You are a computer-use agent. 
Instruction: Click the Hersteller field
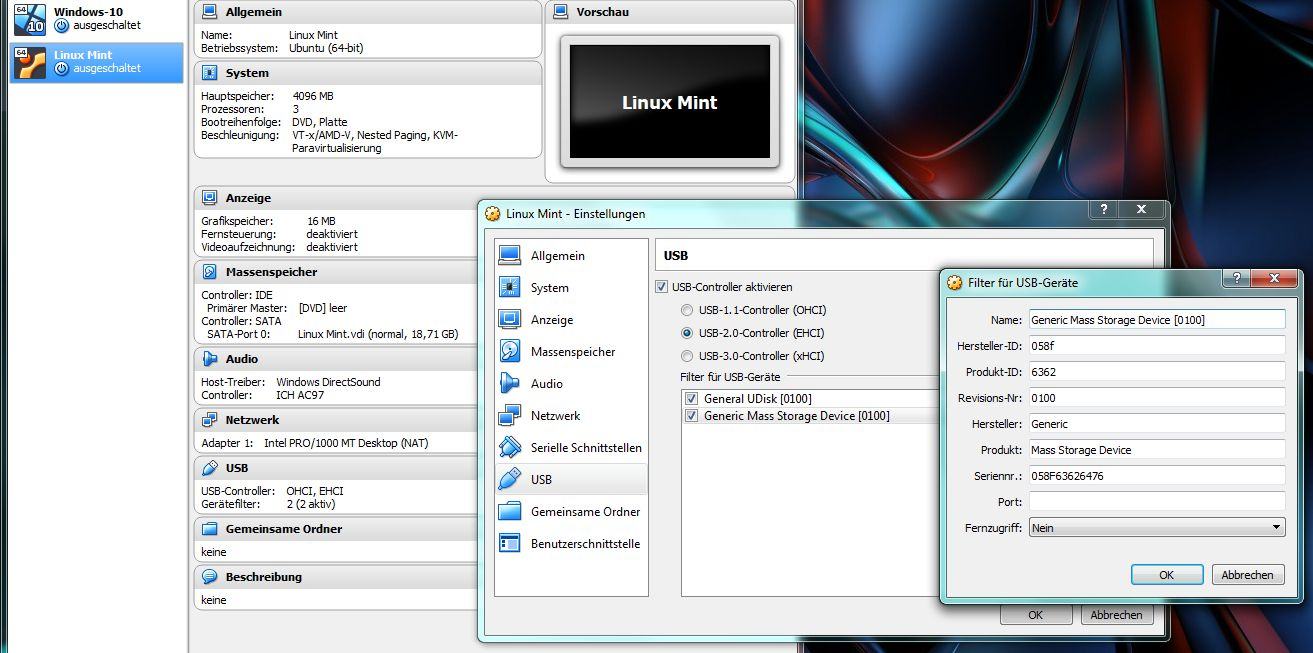[1157, 423]
